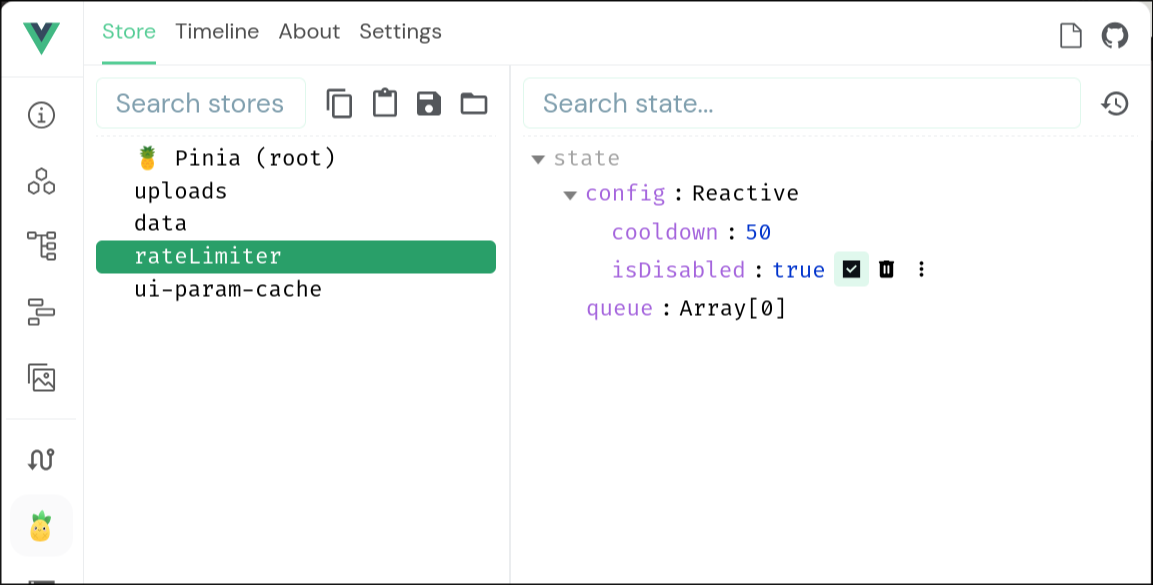The height and width of the screenshot is (585, 1153).
Task: Click inside the Search state field
Action: pyautogui.click(x=800, y=102)
